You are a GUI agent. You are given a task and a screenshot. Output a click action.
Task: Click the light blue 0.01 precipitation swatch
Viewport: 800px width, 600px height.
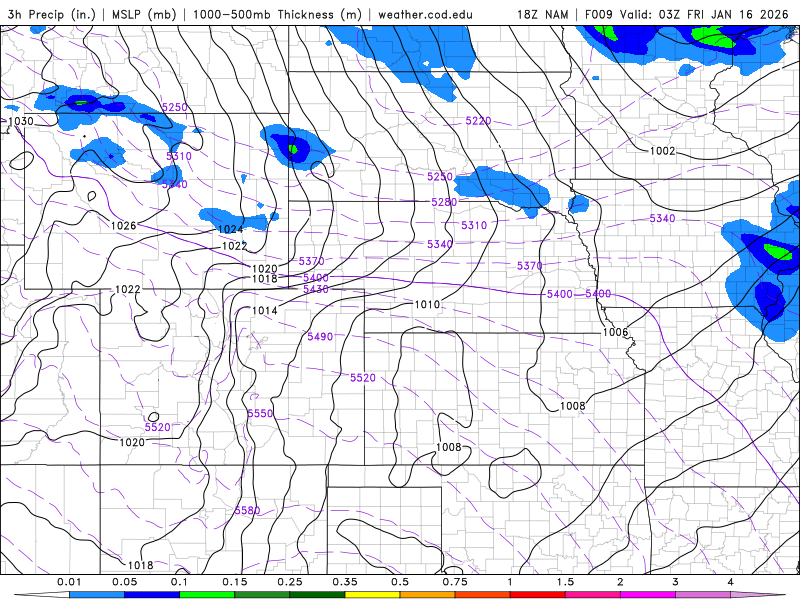pos(97,595)
